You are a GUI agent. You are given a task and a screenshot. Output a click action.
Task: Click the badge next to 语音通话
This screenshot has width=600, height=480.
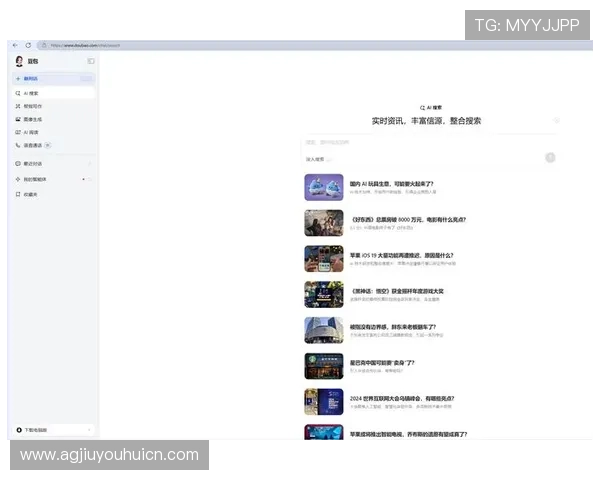(47, 145)
